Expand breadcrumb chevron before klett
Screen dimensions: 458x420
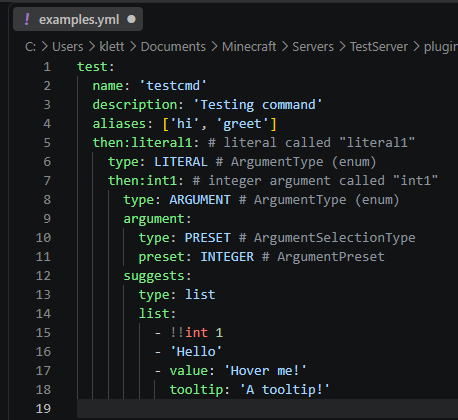pos(92,47)
